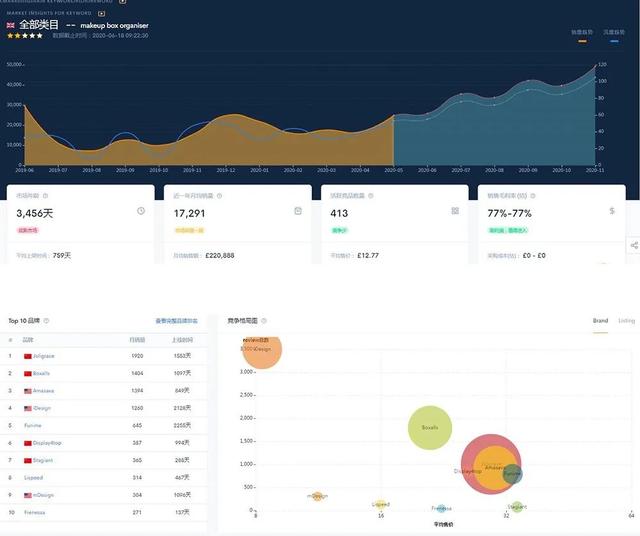This screenshot has height=536, width=640.
Task: Click the grid icon in 413 card
Action: [455, 211]
